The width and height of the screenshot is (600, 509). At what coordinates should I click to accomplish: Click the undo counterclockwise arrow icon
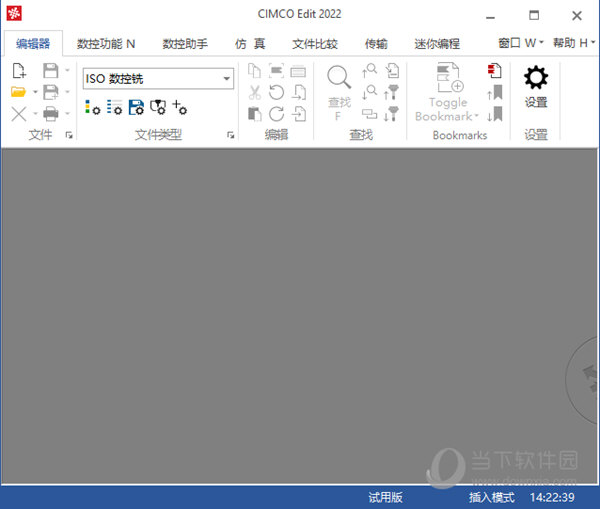pos(276,92)
